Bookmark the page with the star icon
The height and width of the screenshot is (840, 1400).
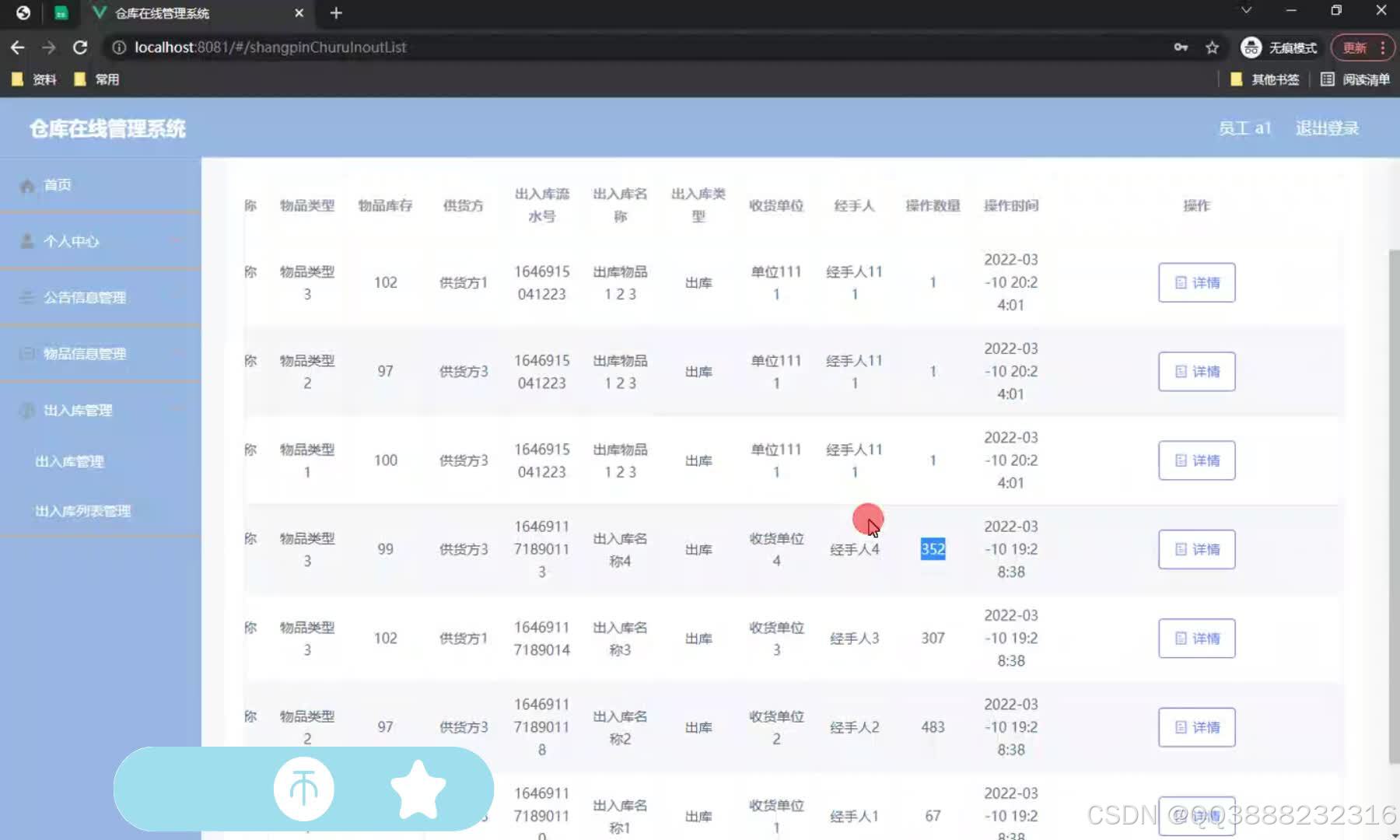(x=1211, y=47)
